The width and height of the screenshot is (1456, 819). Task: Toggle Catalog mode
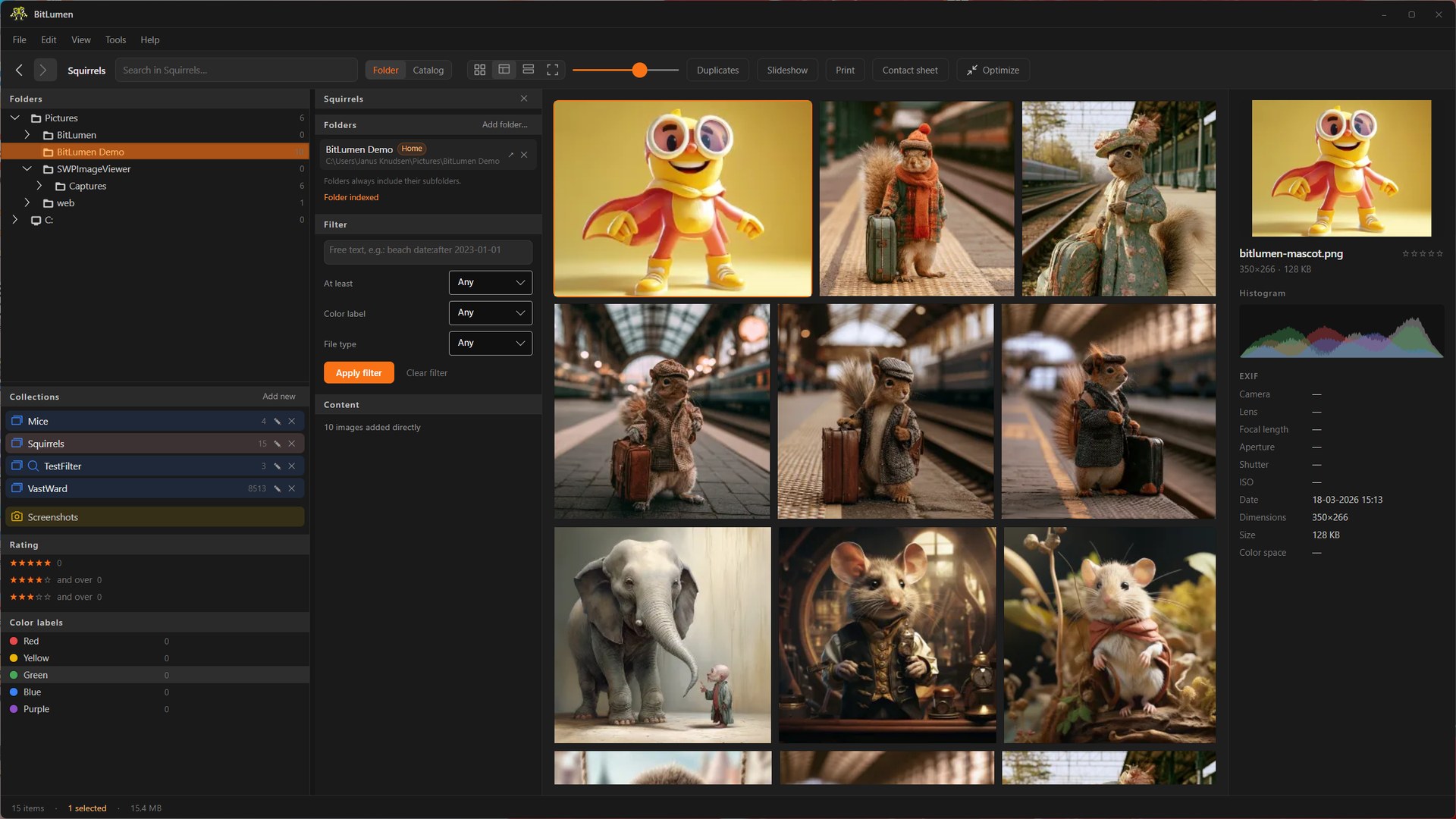pos(428,70)
